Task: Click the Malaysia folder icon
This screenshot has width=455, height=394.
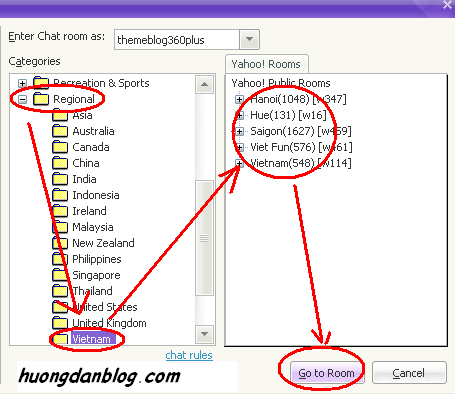Action: click(60, 227)
